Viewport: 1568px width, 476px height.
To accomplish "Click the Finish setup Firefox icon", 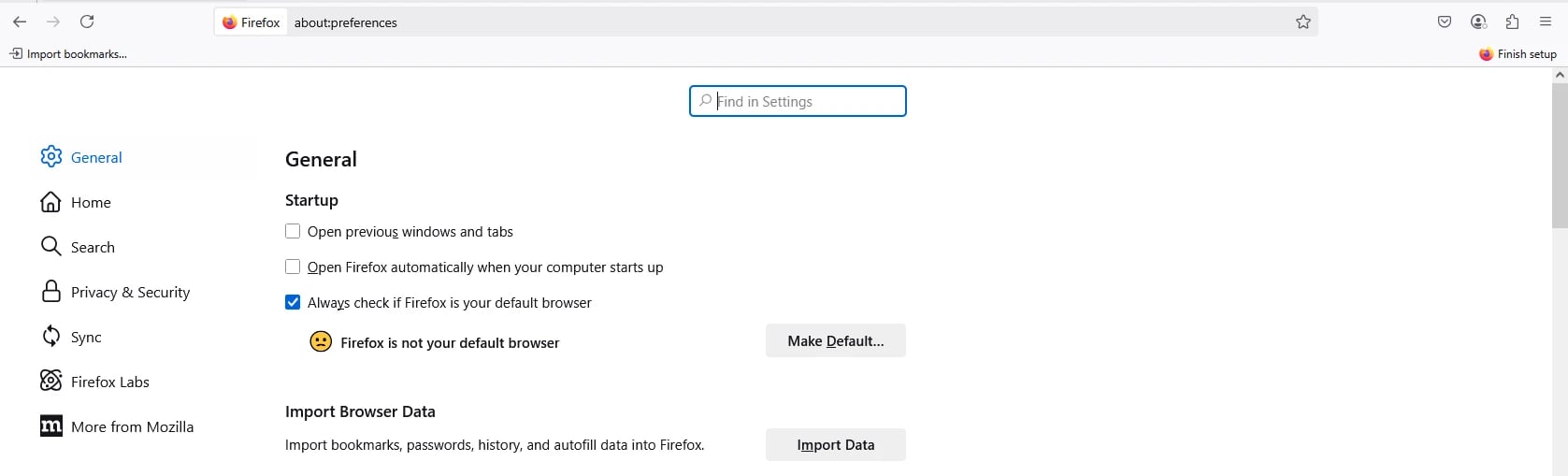I will click(1486, 54).
